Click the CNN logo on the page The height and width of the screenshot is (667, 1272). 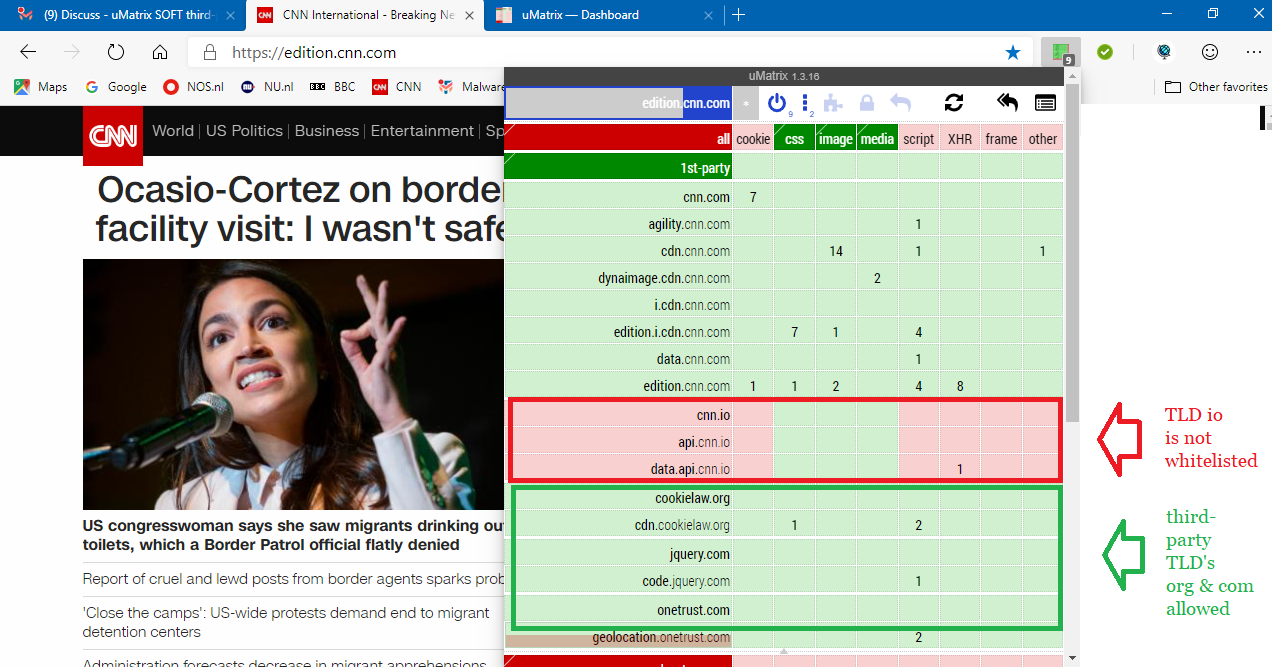pyautogui.click(x=113, y=136)
